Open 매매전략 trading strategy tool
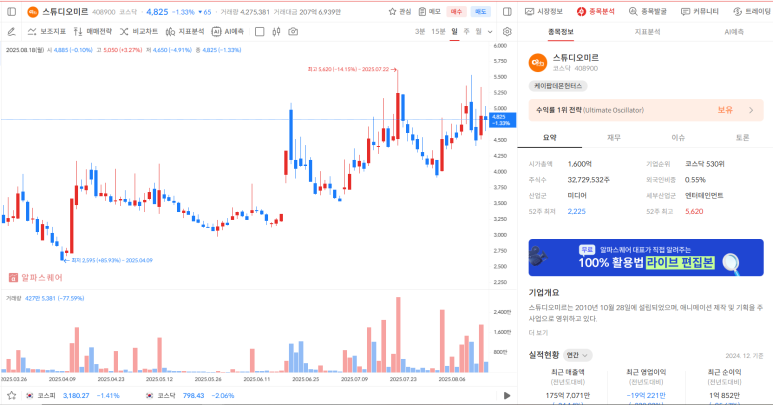This screenshot has height=405, width=773. [x=93, y=32]
